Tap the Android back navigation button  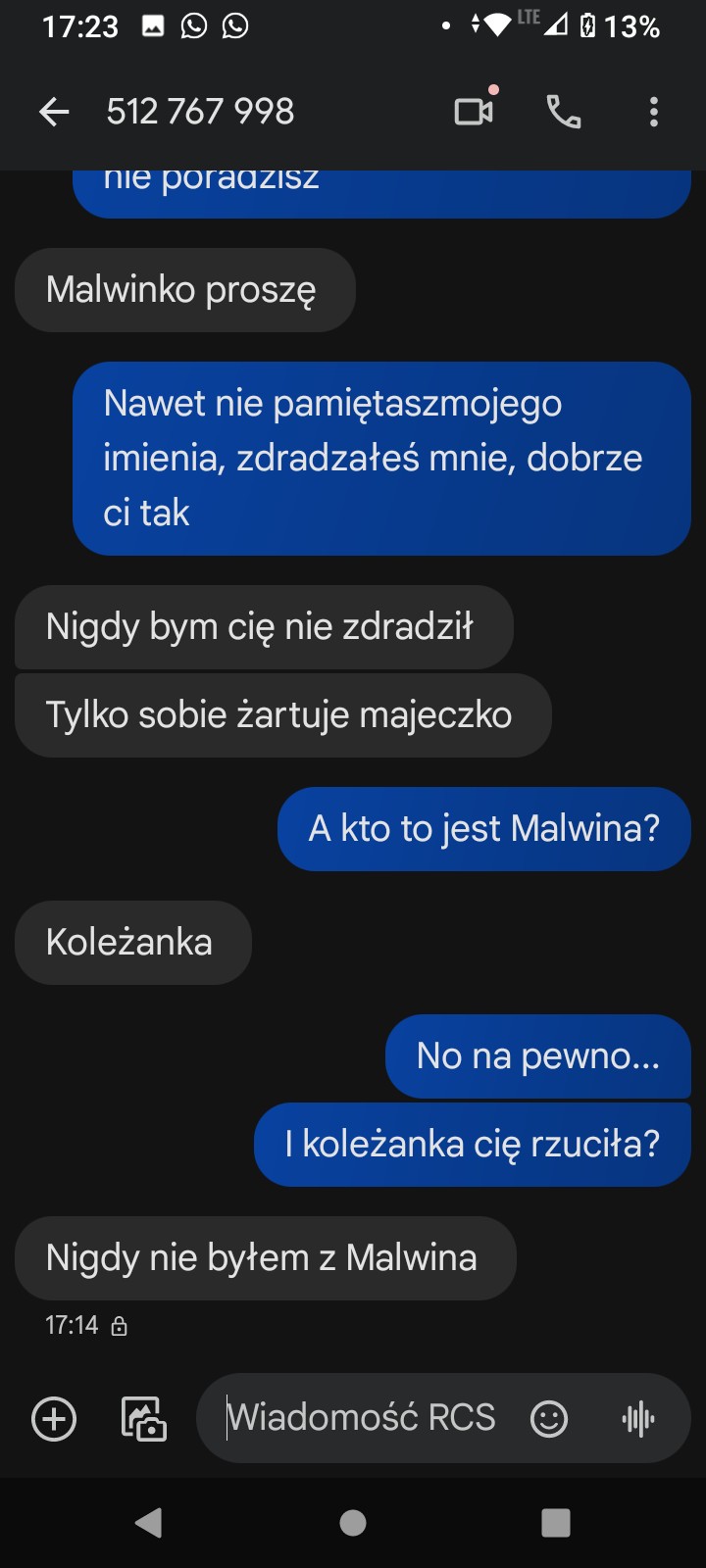[149, 1522]
